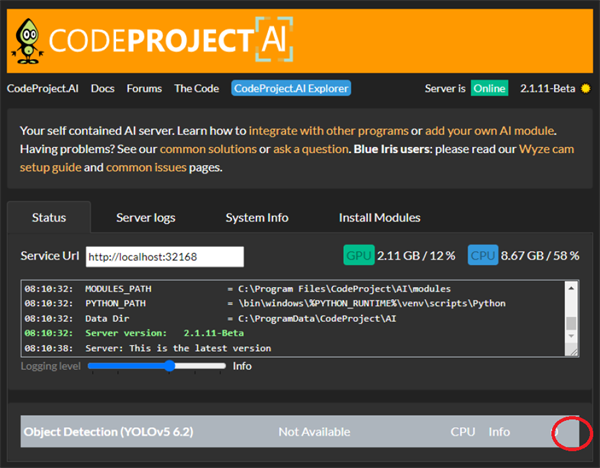Open the Forums nav link
600x468 pixels.
(x=144, y=88)
